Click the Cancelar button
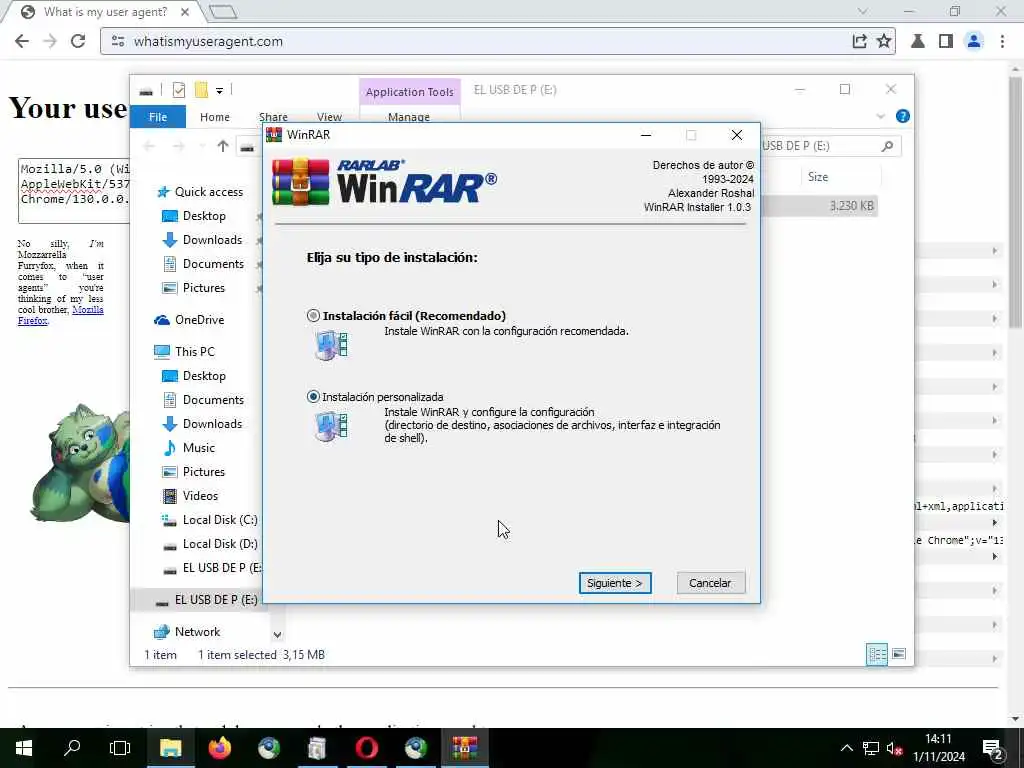Viewport: 1024px width, 768px height. click(x=710, y=583)
